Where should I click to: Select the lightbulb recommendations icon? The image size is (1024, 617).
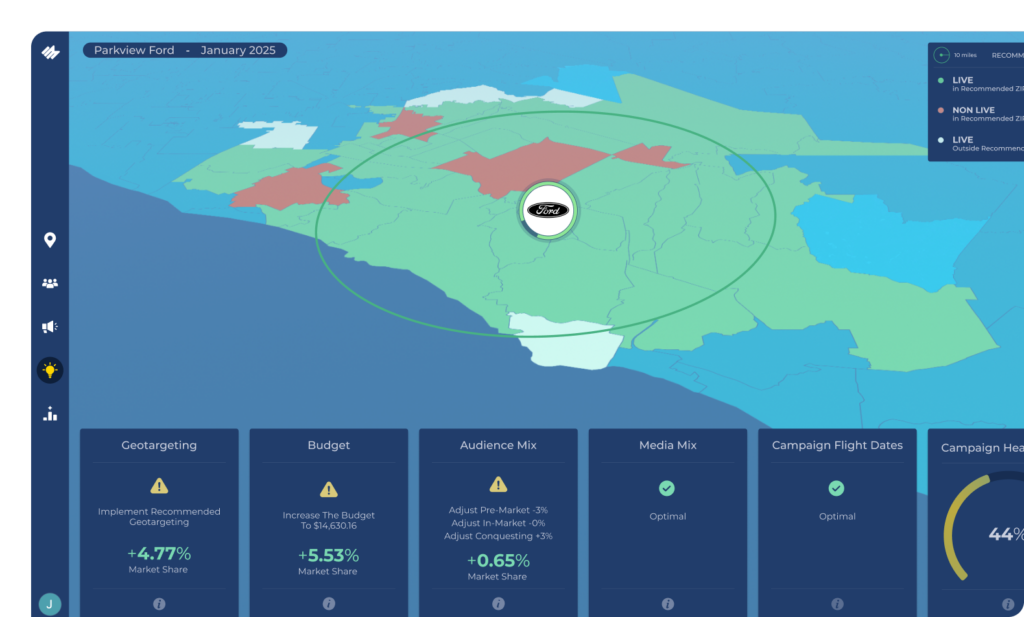pyautogui.click(x=50, y=370)
